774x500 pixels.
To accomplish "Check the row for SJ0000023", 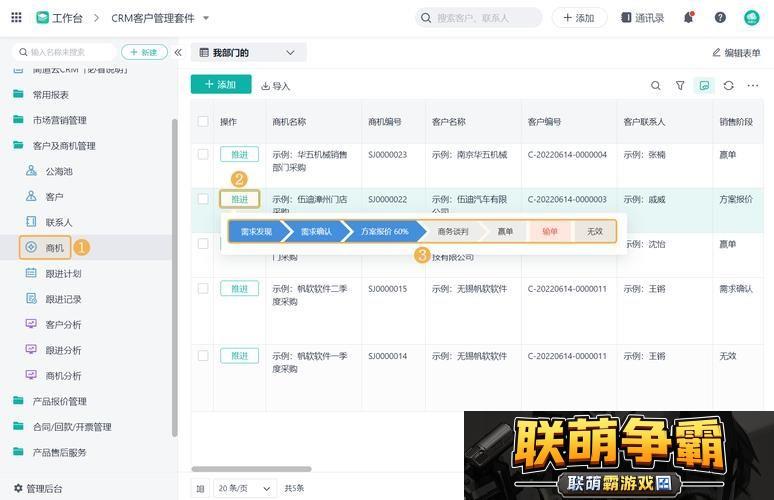I will tap(203, 154).
